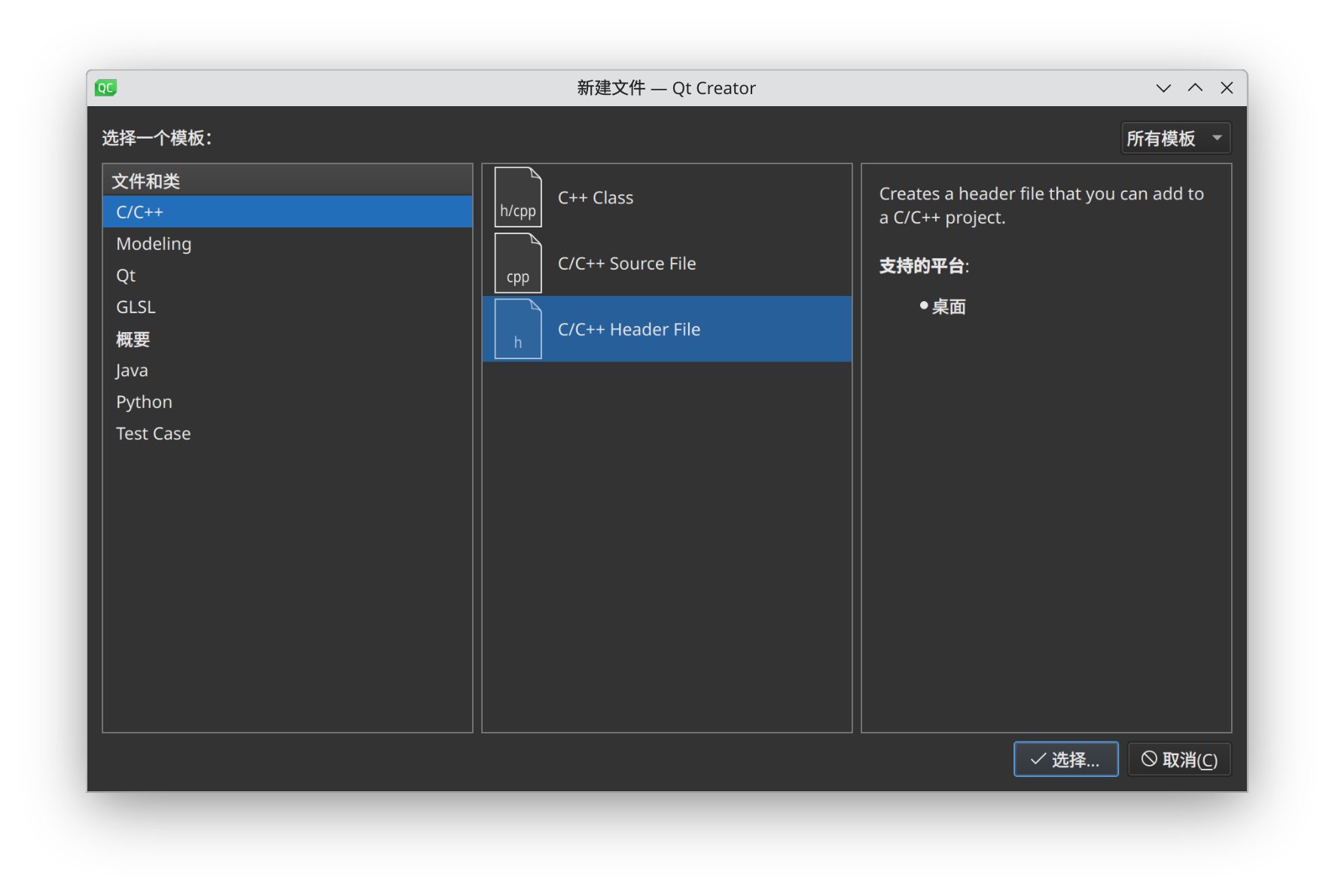Maximize the dialog with the up chevron

click(1195, 88)
